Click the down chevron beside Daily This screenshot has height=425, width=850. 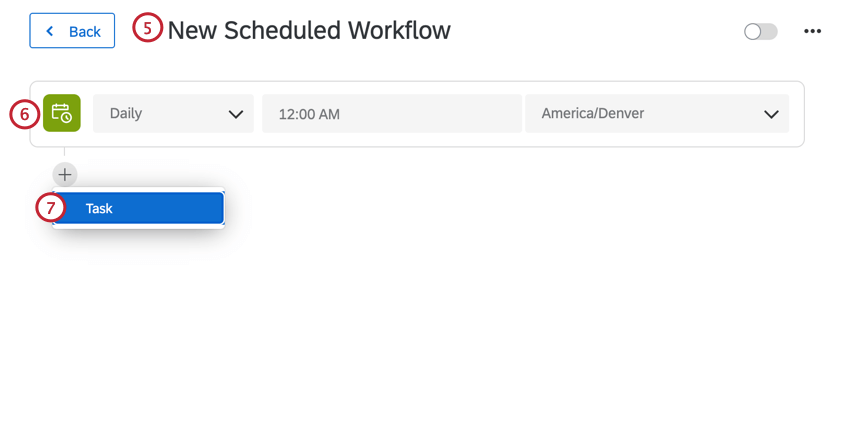click(236, 114)
